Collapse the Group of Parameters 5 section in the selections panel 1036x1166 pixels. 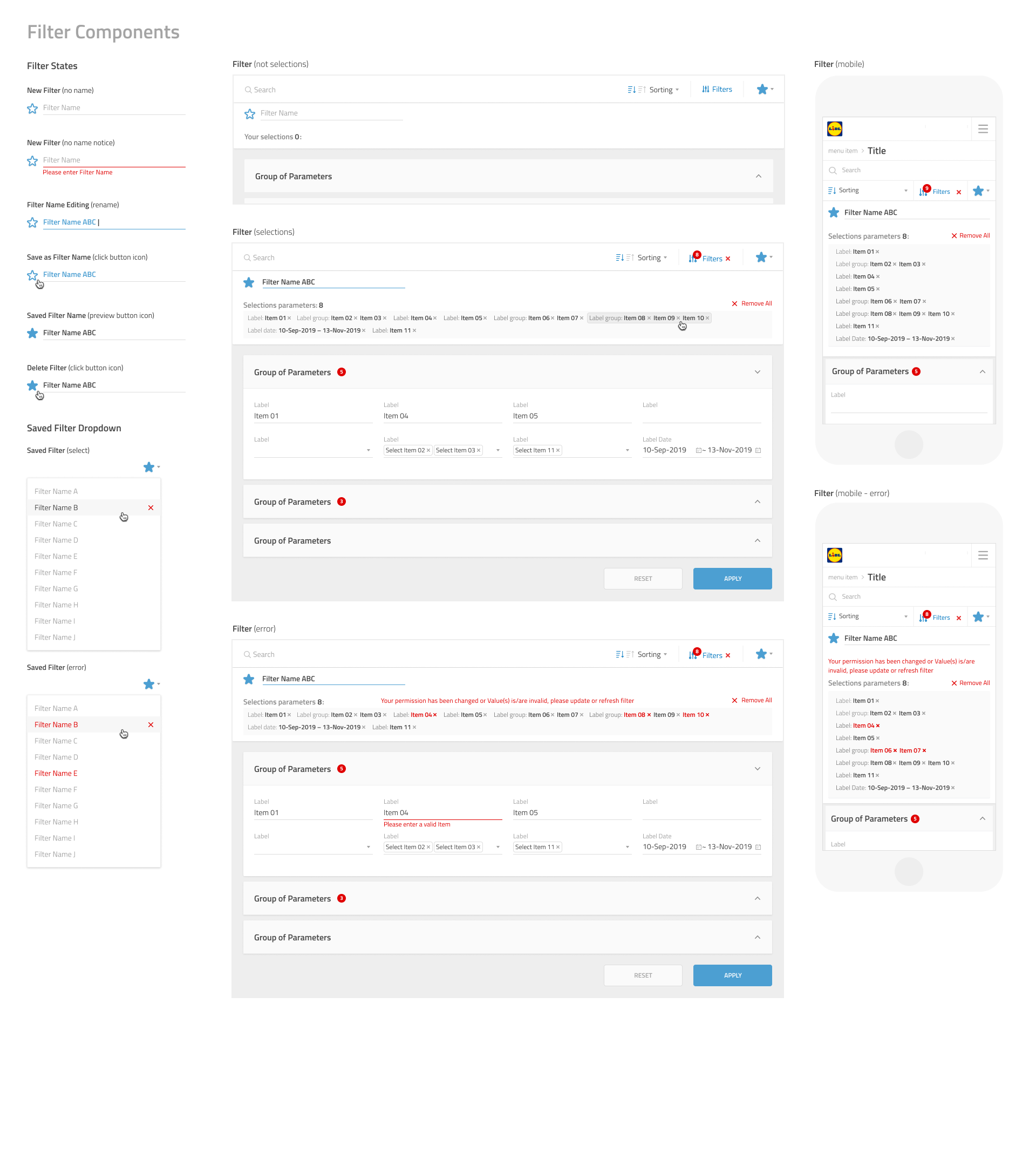[757, 372]
